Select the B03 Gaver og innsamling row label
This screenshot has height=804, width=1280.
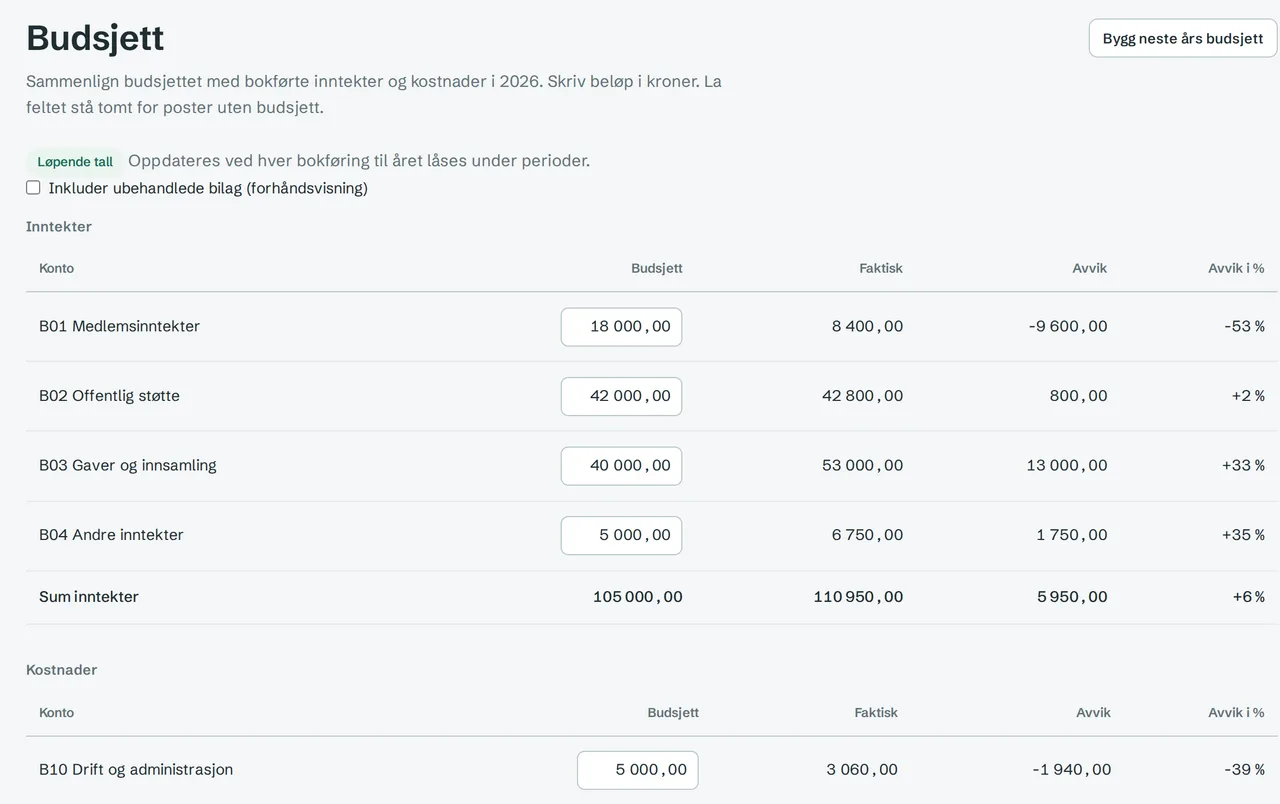coord(128,465)
